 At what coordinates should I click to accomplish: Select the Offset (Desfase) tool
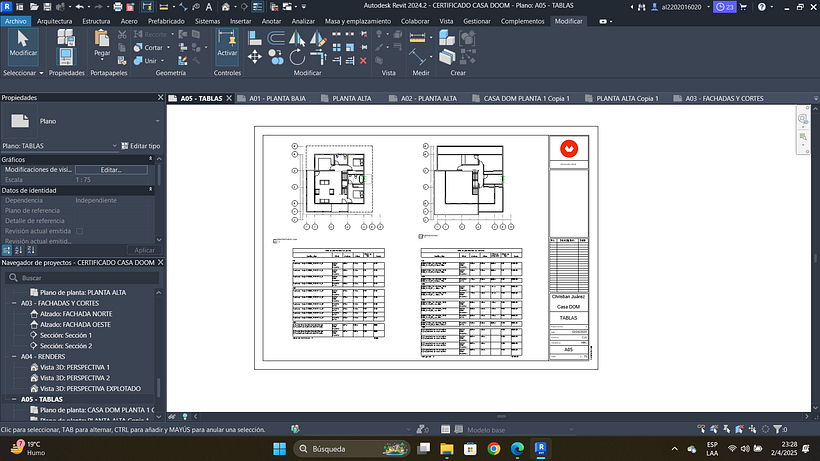pos(276,38)
